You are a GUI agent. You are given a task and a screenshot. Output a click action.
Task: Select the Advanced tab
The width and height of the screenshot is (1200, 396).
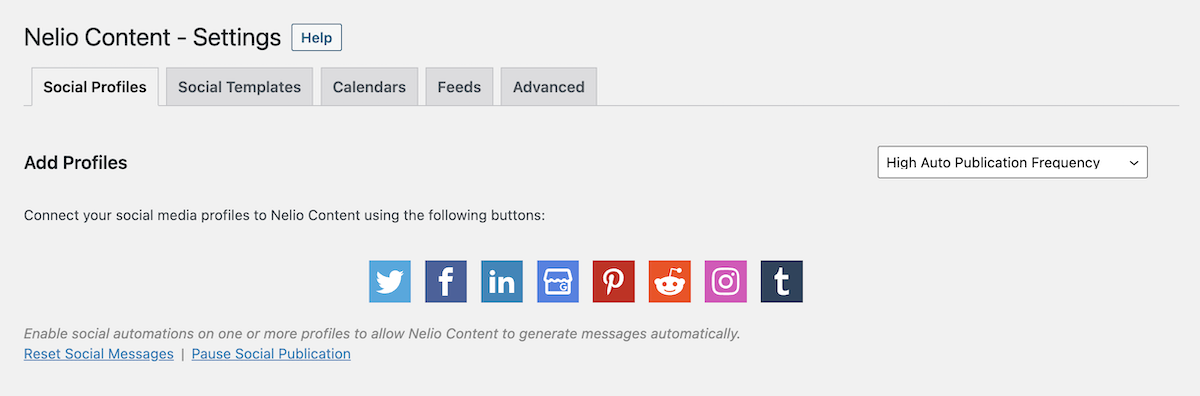click(x=549, y=87)
